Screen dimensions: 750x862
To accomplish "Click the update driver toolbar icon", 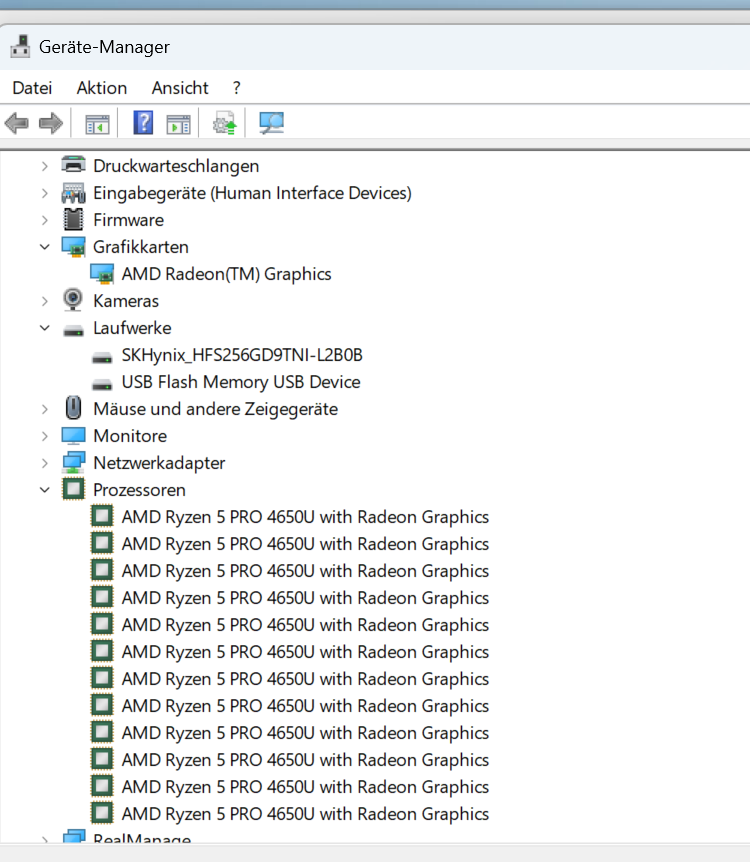I will click(x=224, y=123).
